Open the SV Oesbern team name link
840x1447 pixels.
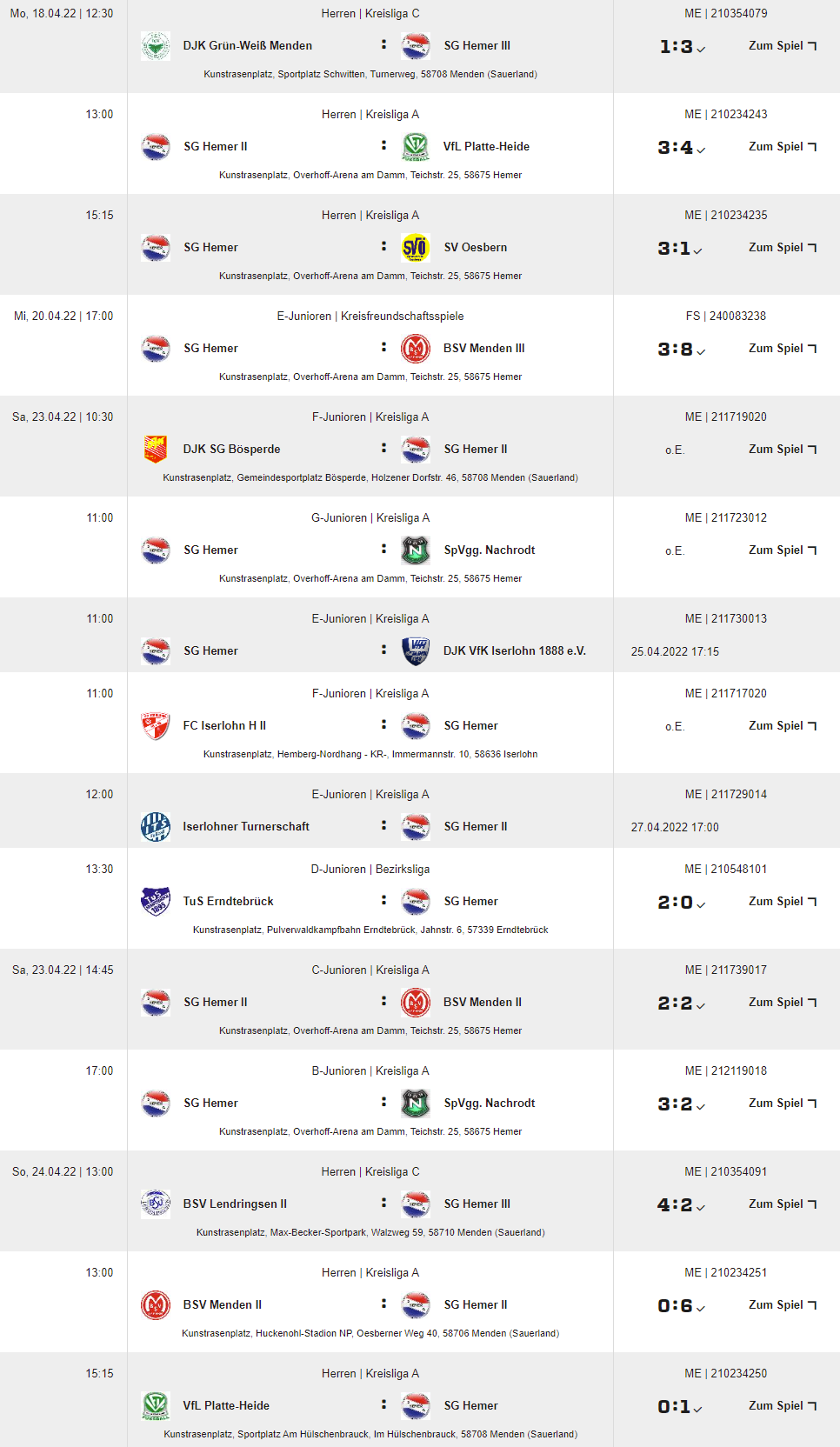[x=475, y=248]
